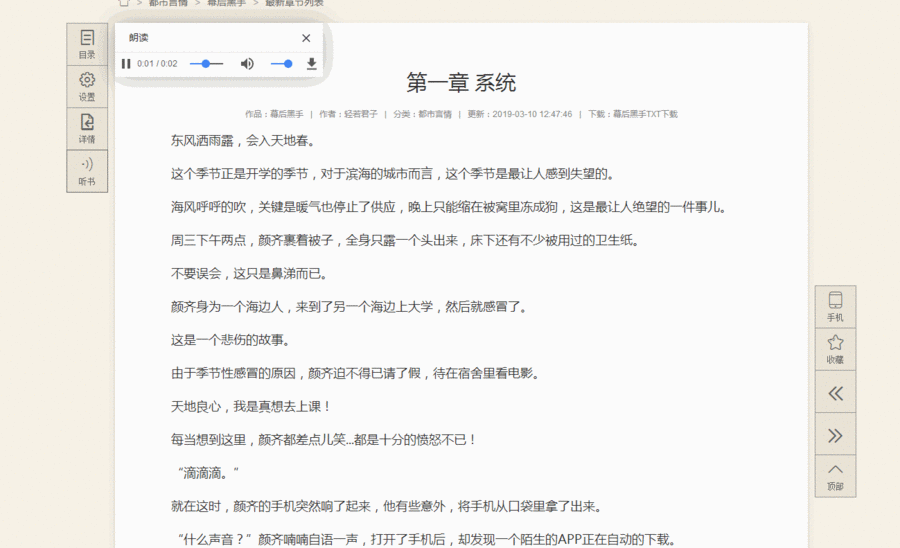Viewport: 900px width, 548px height.
Task: Adjust the volume slider
Action: pyautogui.click(x=281, y=64)
